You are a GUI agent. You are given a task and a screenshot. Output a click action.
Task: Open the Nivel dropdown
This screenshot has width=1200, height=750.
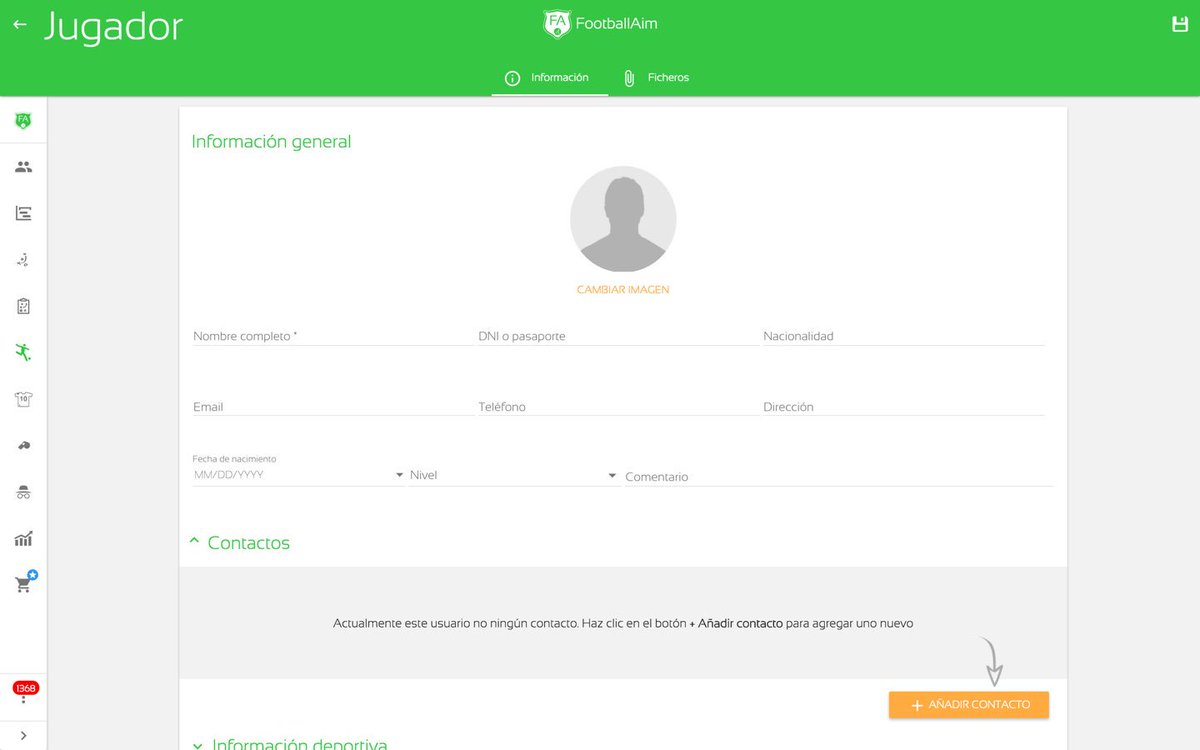pyautogui.click(x=513, y=475)
